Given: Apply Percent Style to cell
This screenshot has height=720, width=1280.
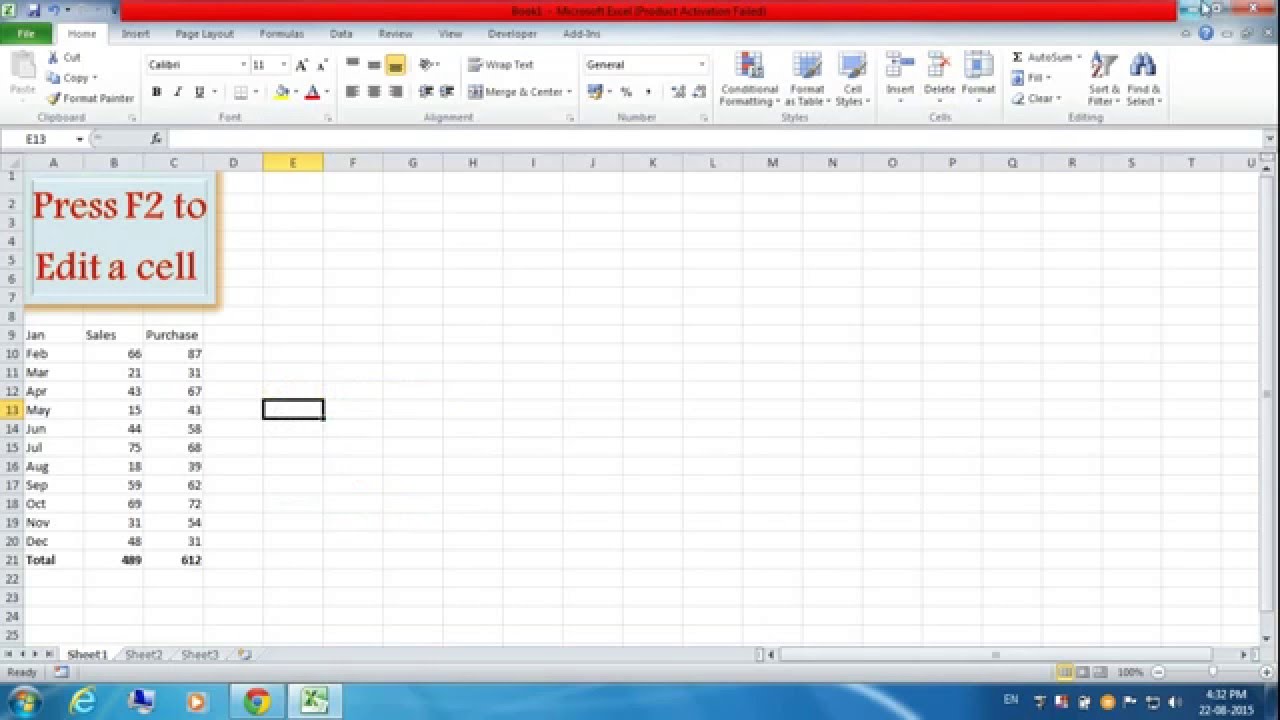Looking at the screenshot, I should click(x=626, y=92).
